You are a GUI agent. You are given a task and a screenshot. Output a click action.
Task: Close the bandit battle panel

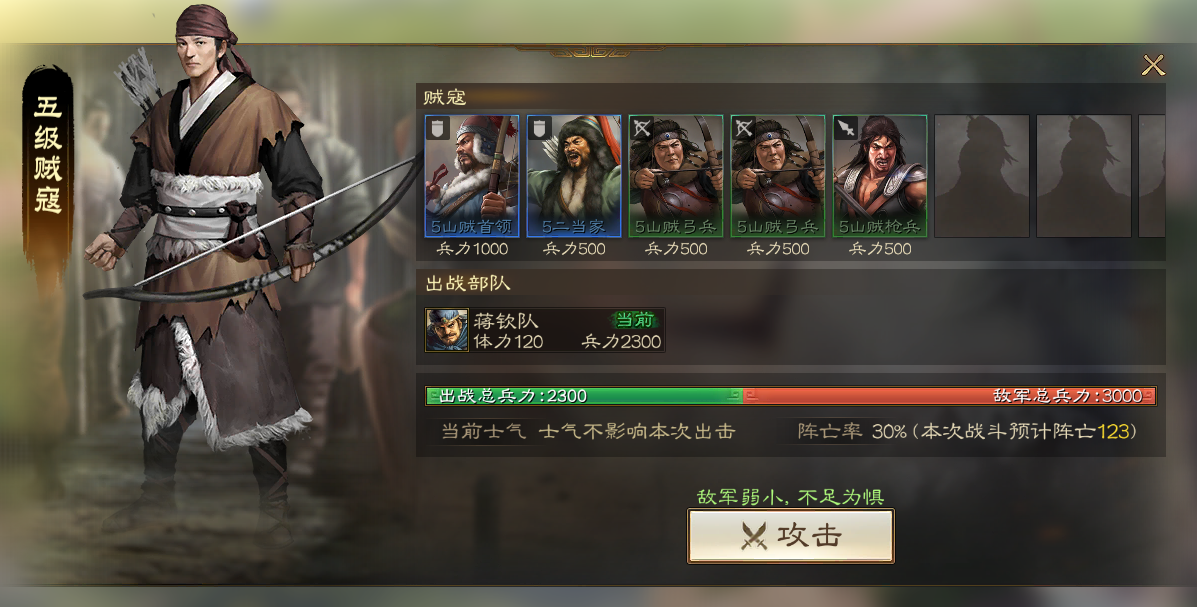click(1153, 66)
